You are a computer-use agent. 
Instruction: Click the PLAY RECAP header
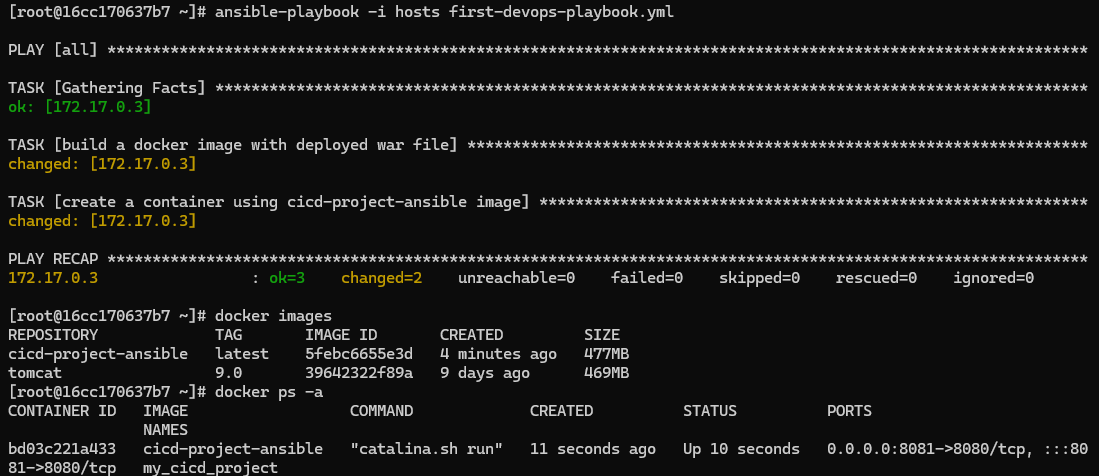(52, 259)
